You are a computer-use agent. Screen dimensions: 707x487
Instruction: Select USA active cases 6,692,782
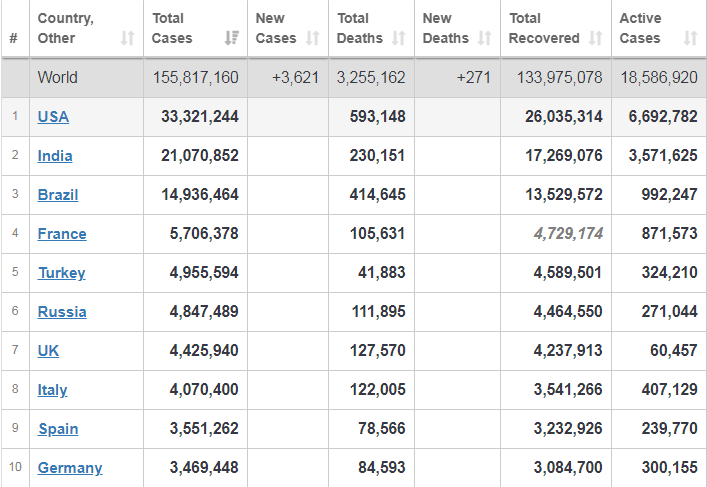click(x=663, y=117)
